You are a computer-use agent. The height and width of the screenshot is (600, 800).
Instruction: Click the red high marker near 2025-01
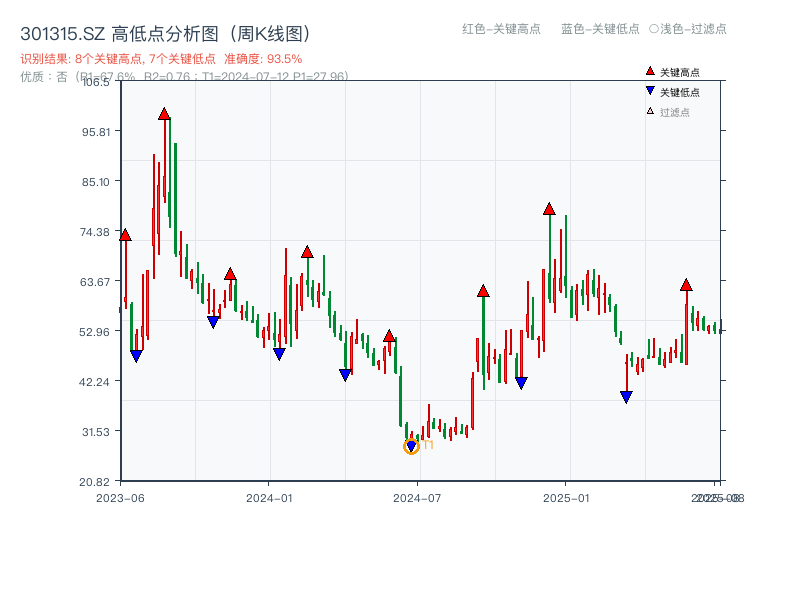click(548, 207)
